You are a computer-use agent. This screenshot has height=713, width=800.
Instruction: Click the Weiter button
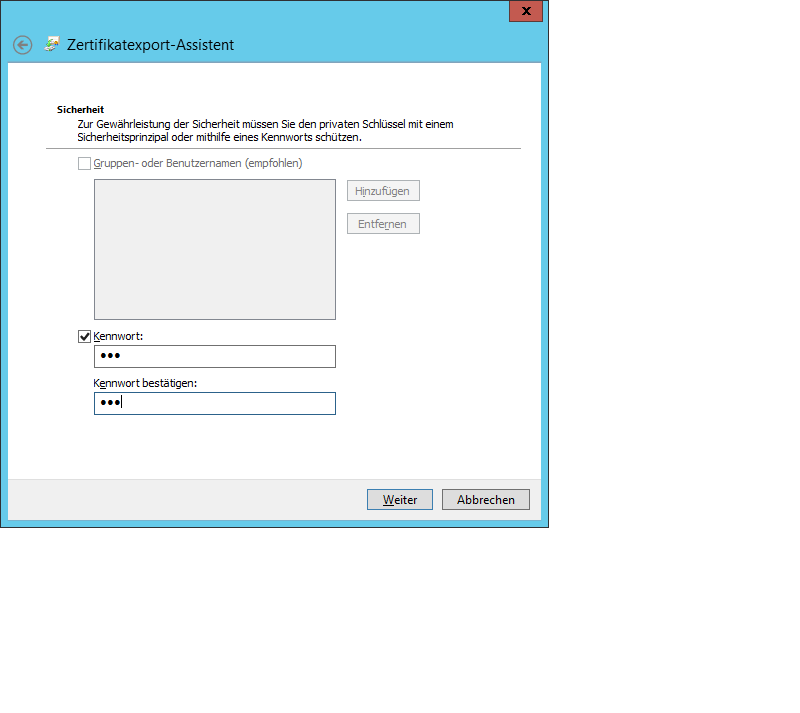[399, 500]
